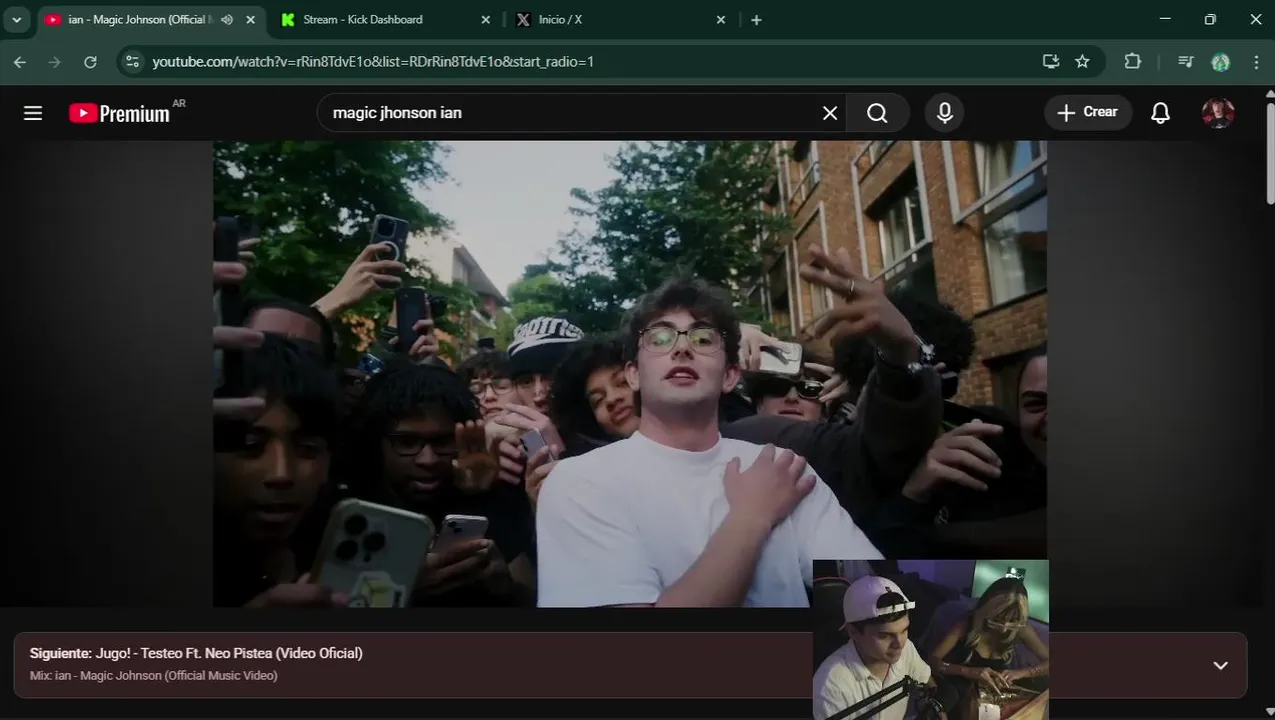Open a new browser tab
Screen dimensions: 1275x720
[756, 20]
